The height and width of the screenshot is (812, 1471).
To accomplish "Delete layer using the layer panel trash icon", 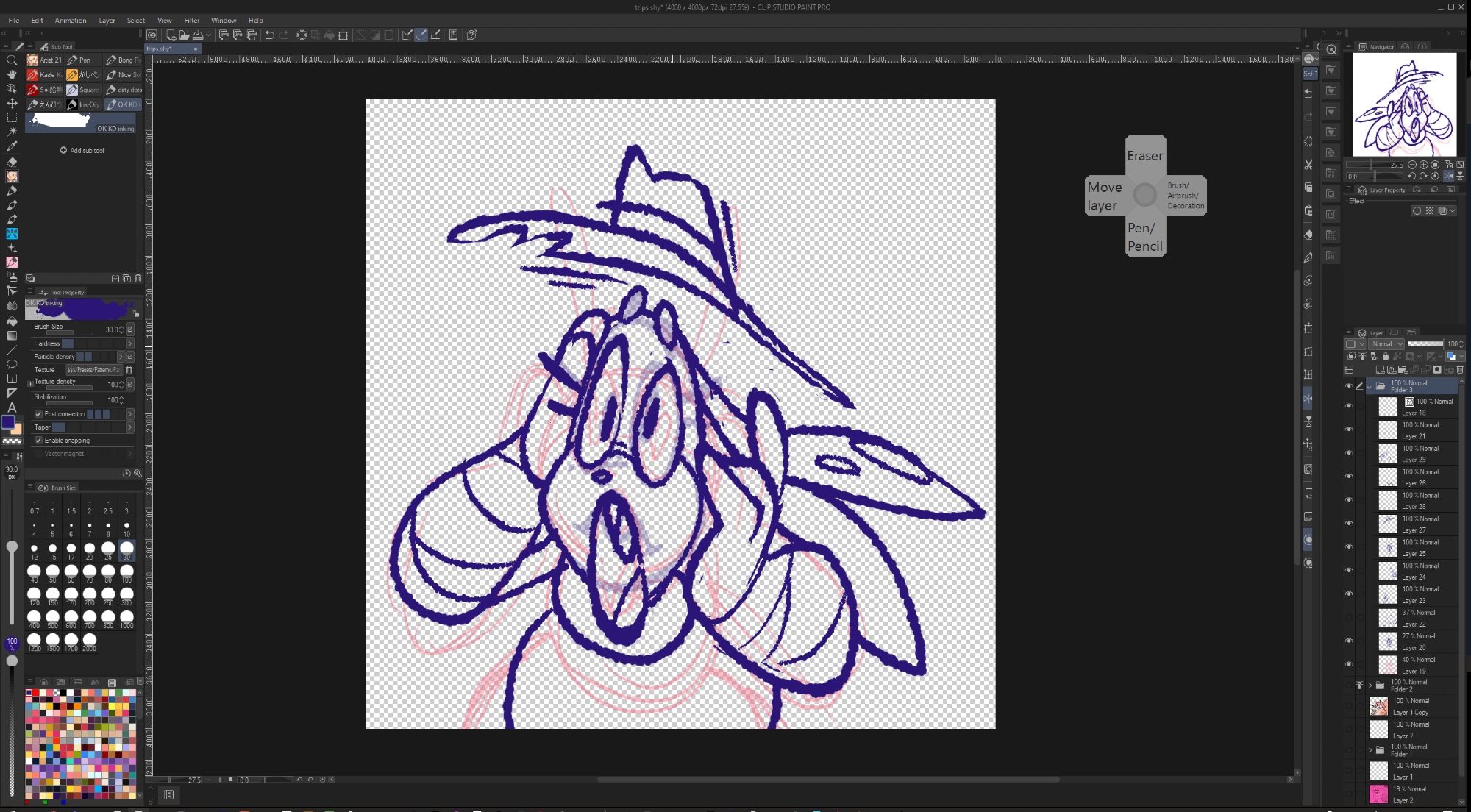I will [x=1460, y=370].
